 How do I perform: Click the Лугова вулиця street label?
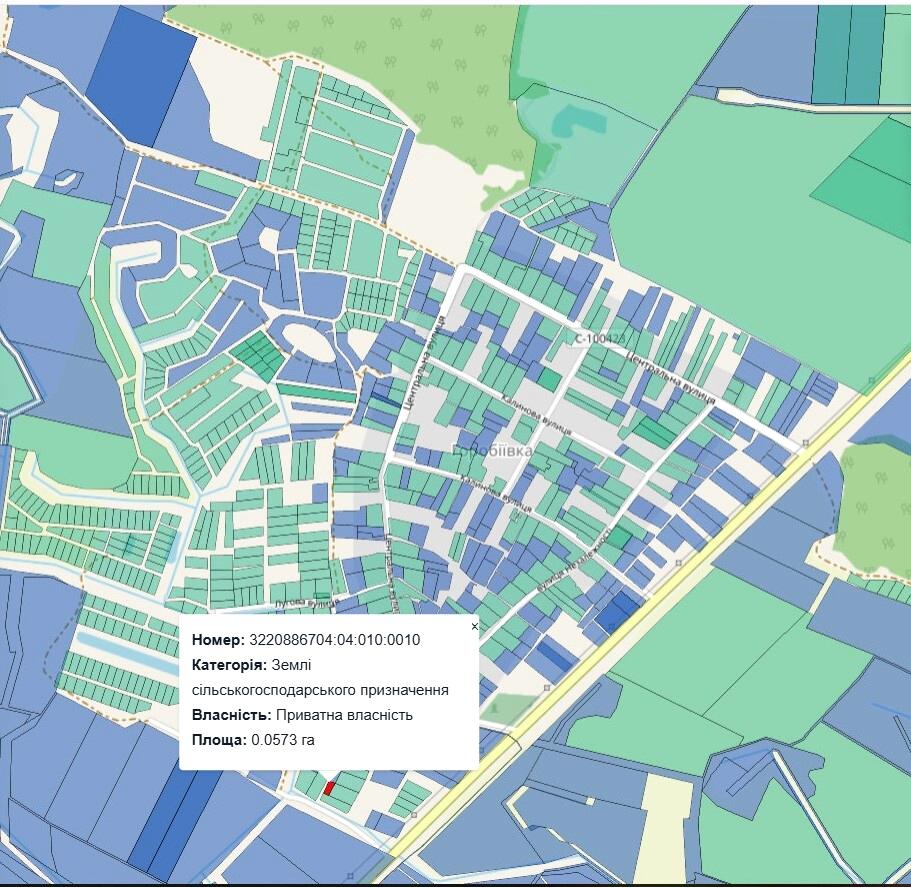click(306, 604)
